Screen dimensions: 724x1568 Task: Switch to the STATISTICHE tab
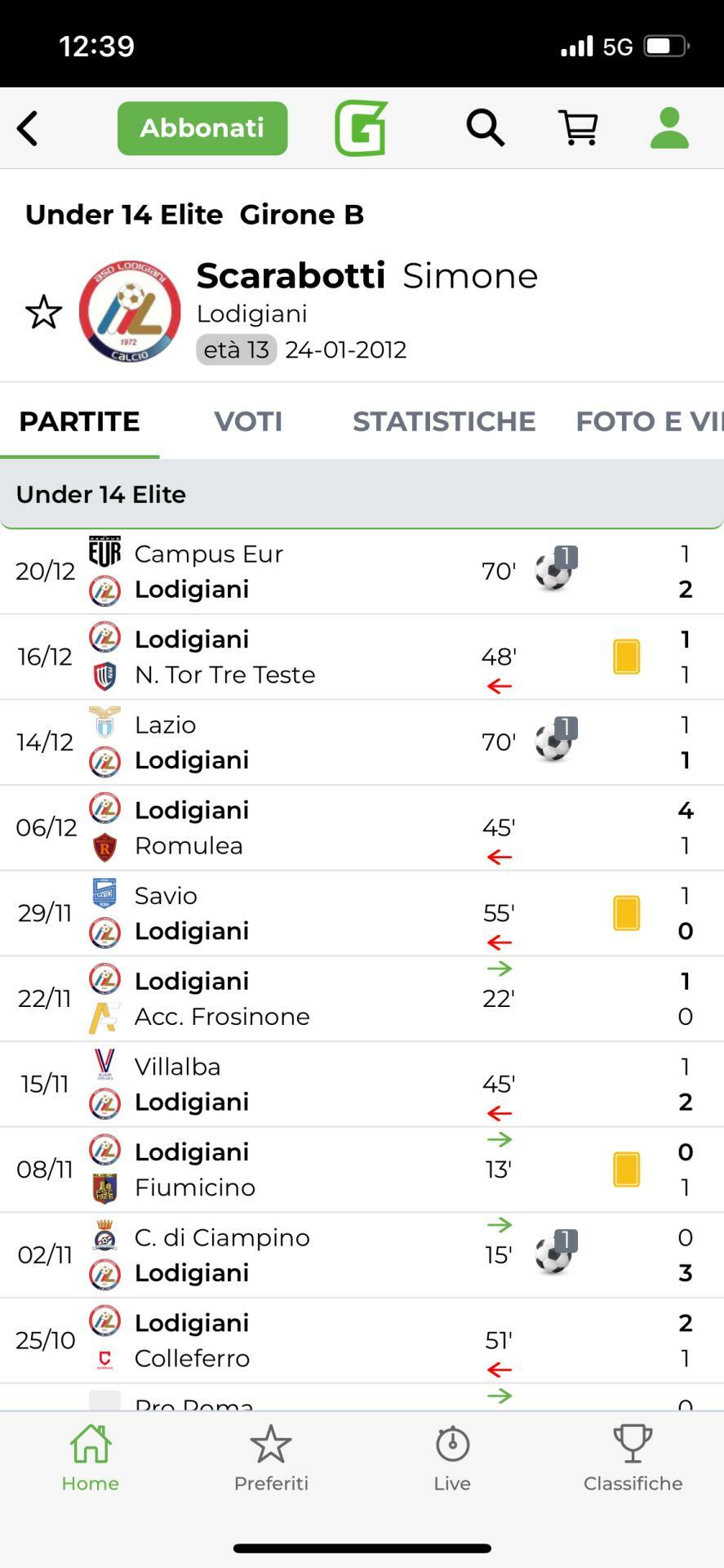point(444,421)
